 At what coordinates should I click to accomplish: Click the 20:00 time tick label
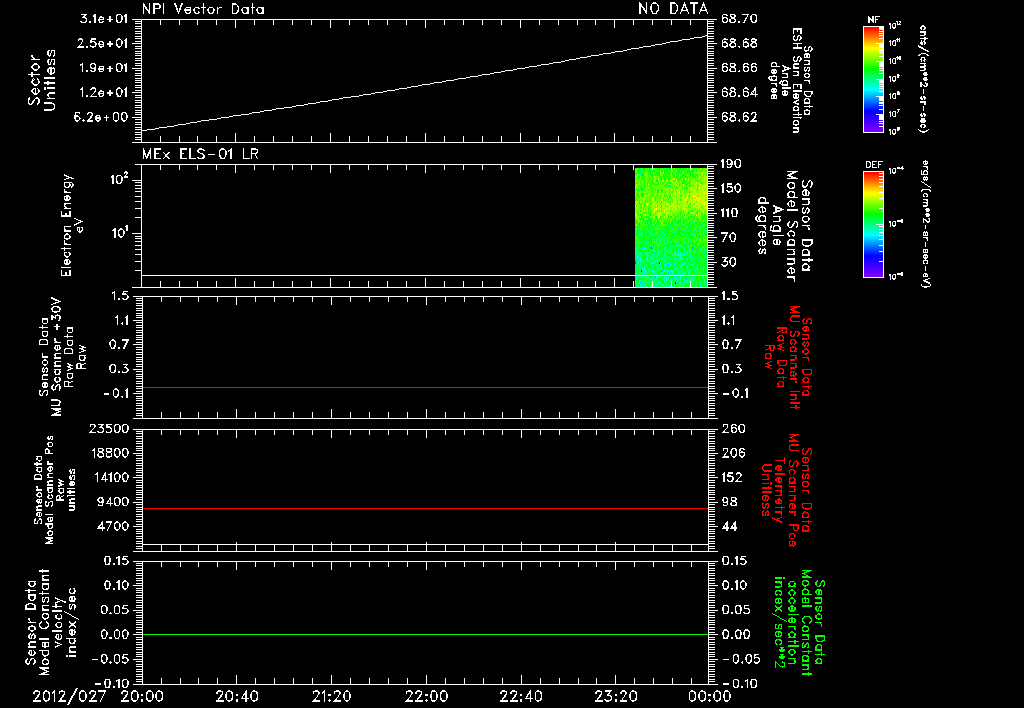point(142,696)
